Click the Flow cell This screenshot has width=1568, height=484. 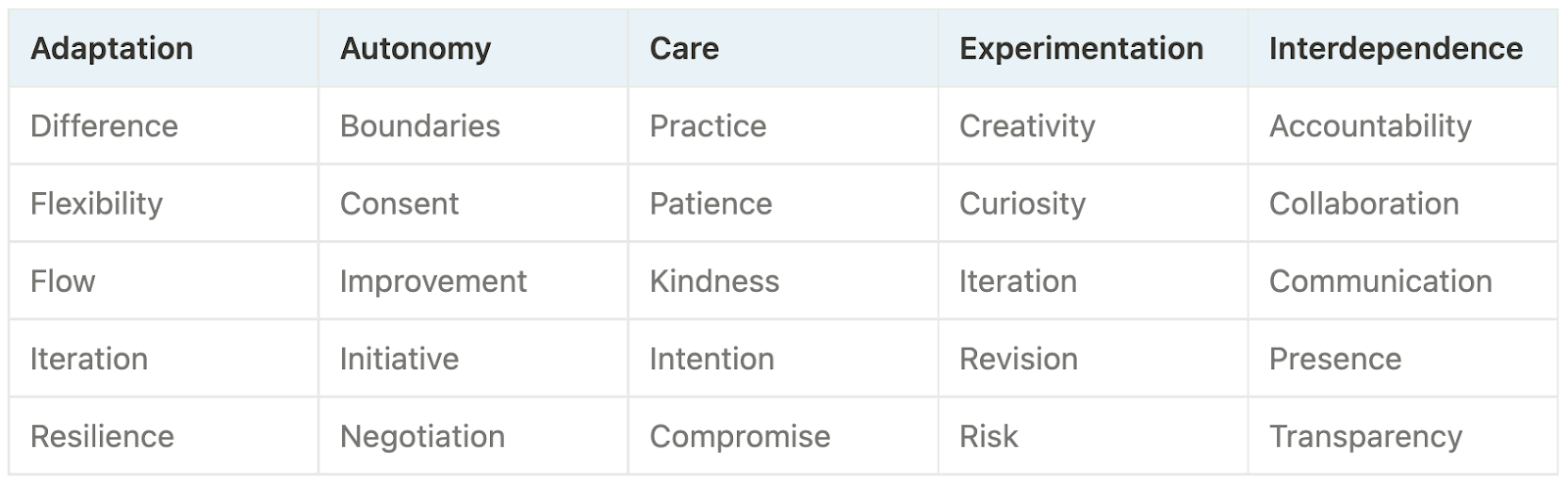coord(164,280)
